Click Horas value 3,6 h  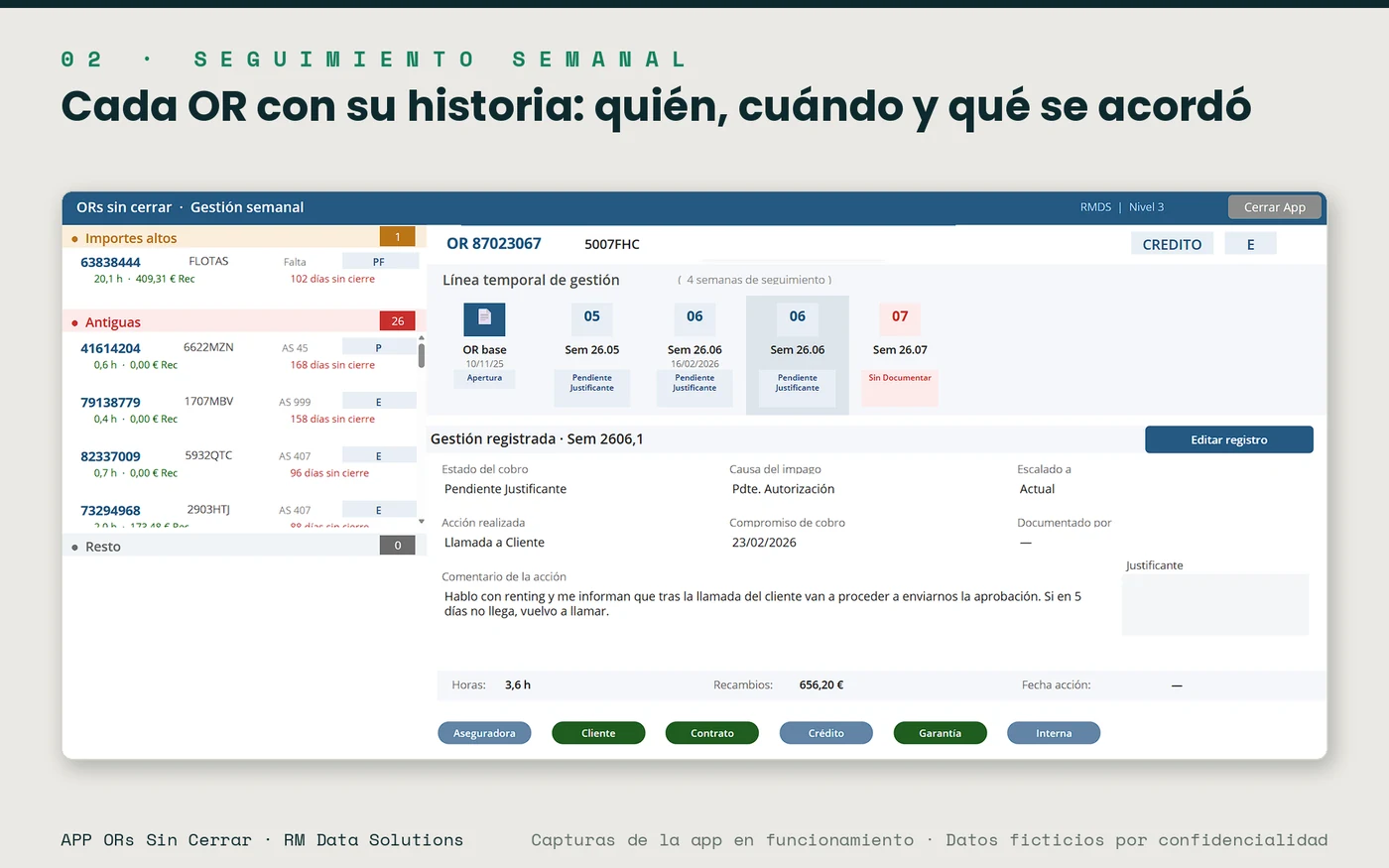(x=518, y=684)
